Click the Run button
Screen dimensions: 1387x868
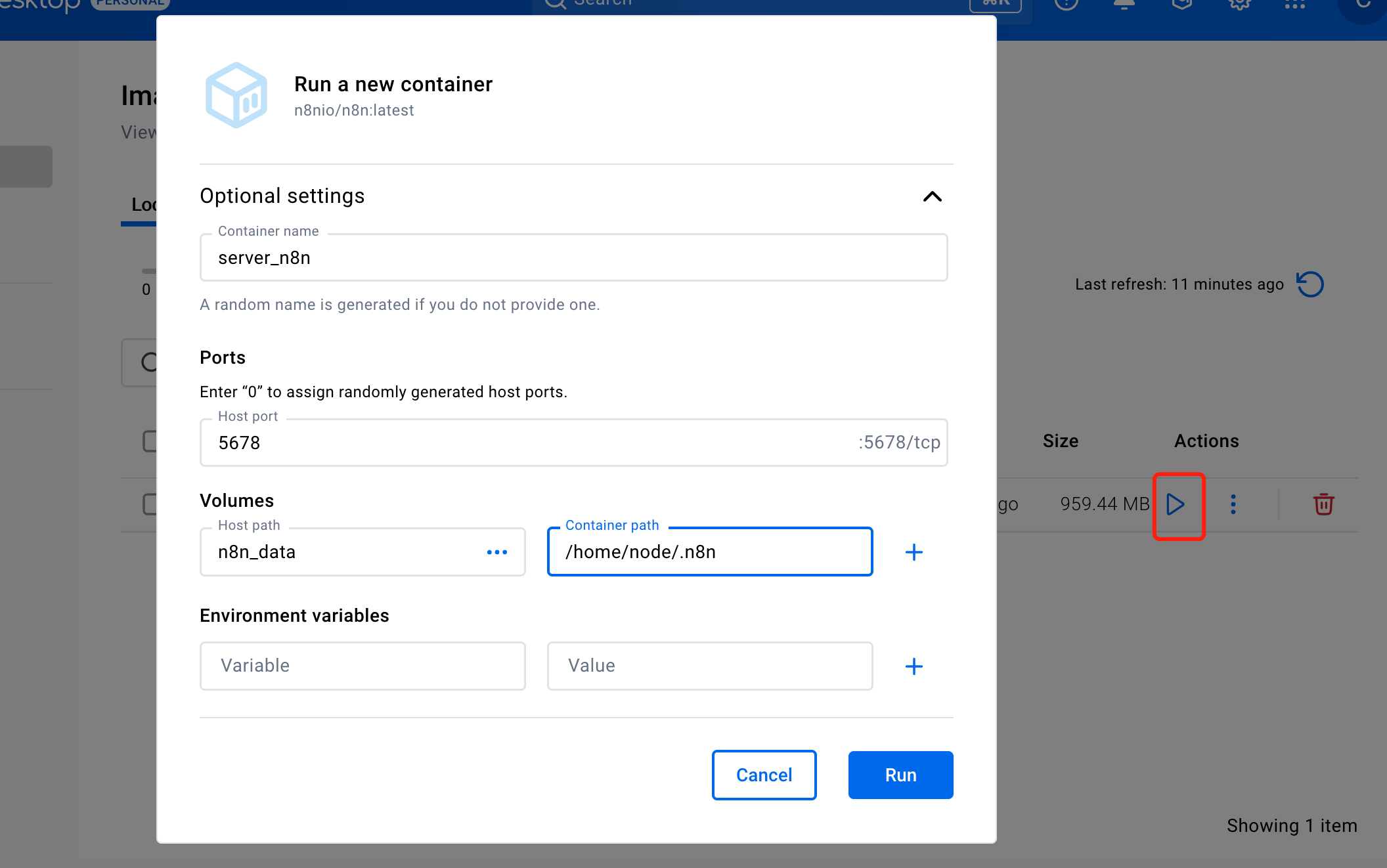pyautogui.click(x=900, y=775)
